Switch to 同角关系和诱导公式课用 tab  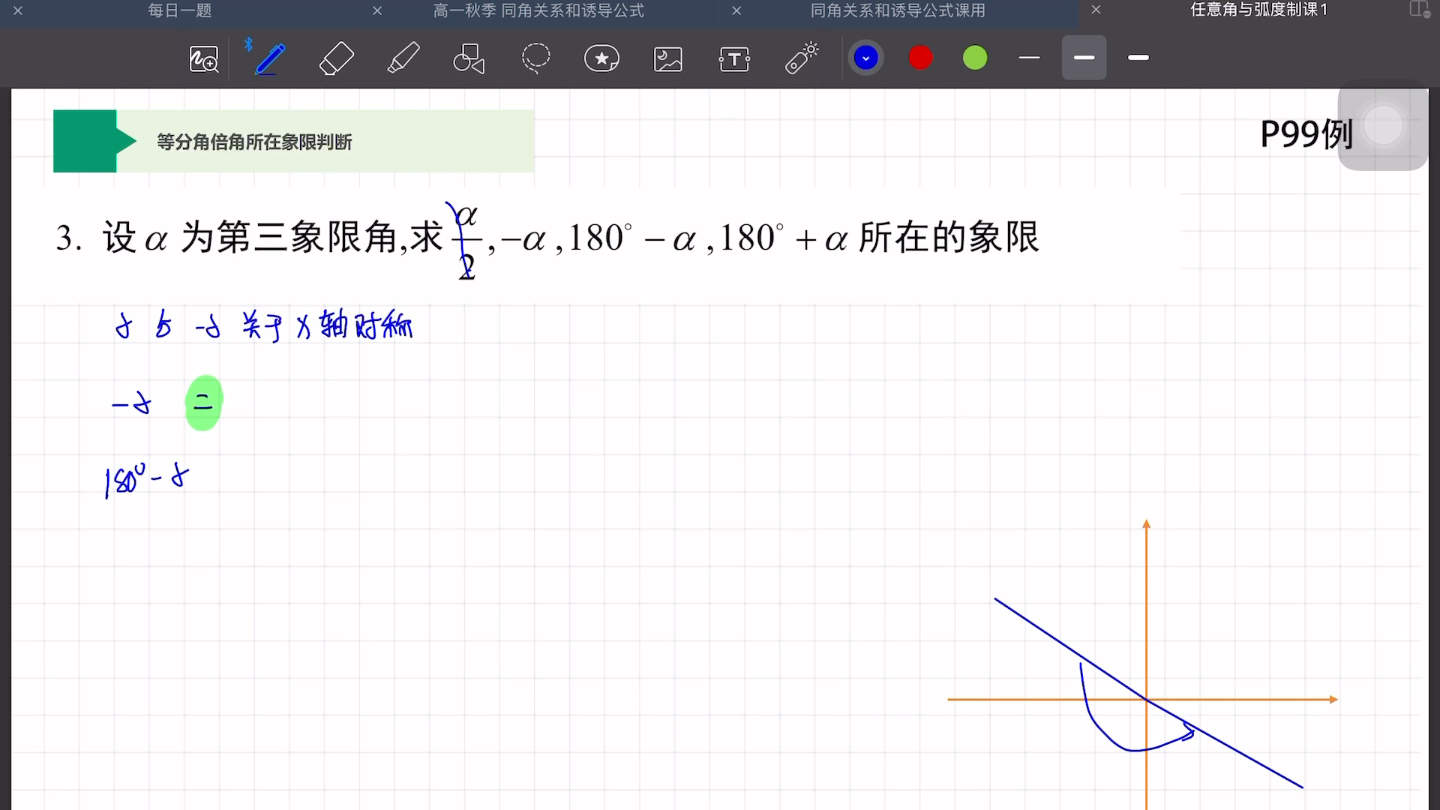coord(898,11)
